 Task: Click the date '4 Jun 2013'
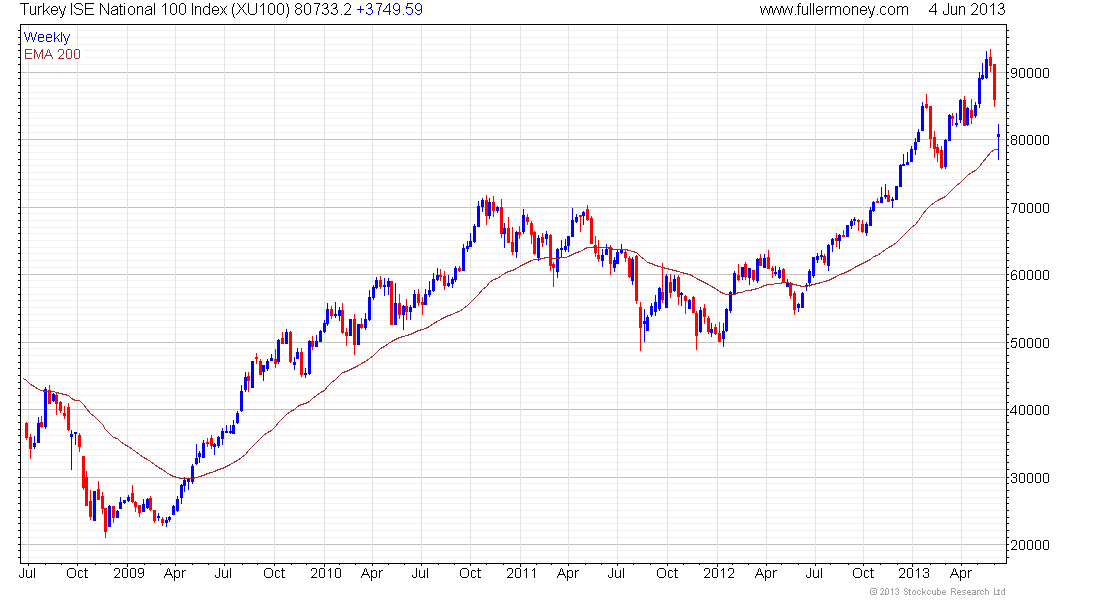967,10
